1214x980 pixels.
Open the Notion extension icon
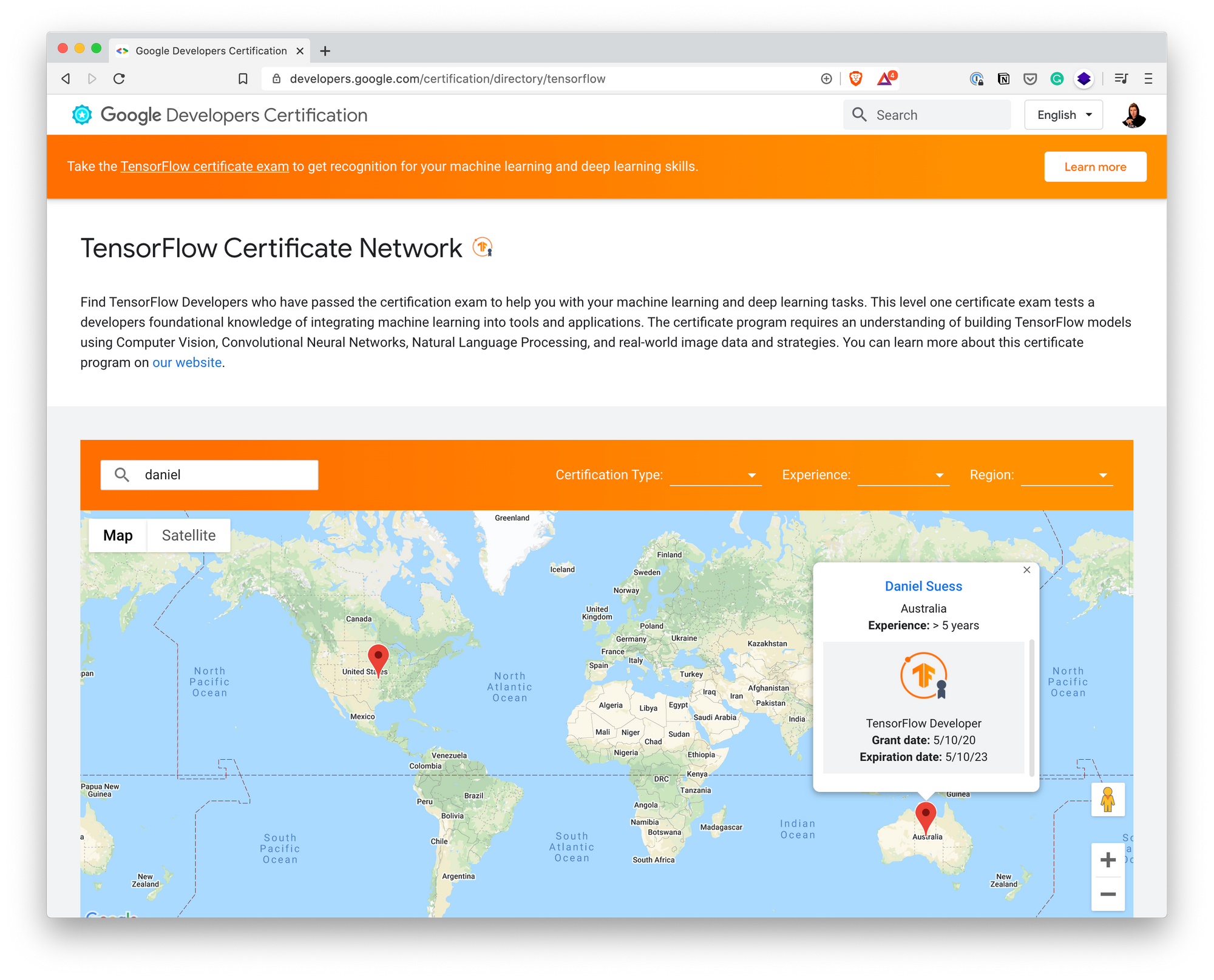(x=1003, y=78)
